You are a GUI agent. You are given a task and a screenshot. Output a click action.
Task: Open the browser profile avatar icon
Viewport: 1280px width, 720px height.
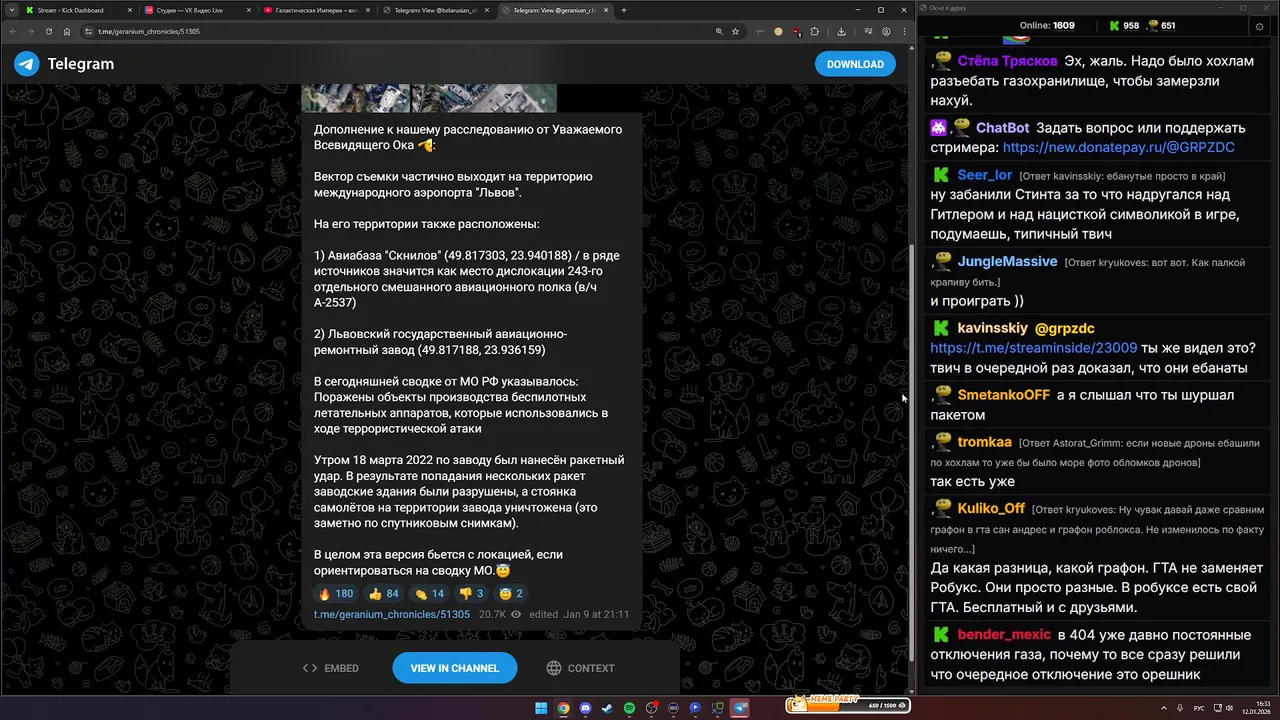(886, 31)
